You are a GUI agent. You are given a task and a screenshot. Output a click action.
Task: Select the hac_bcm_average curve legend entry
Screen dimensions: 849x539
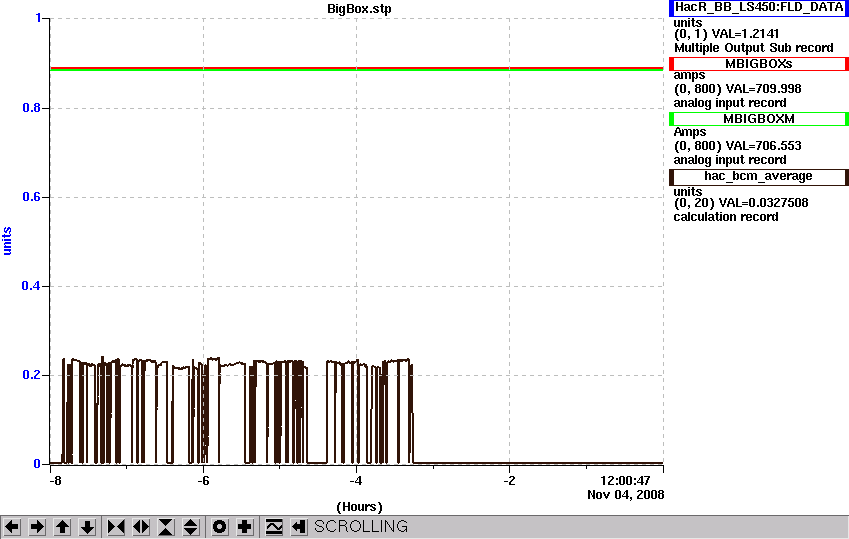[x=759, y=177]
